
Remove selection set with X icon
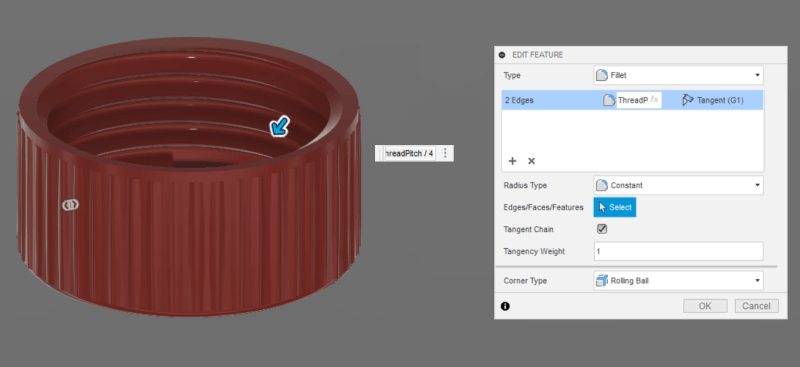[531, 161]
